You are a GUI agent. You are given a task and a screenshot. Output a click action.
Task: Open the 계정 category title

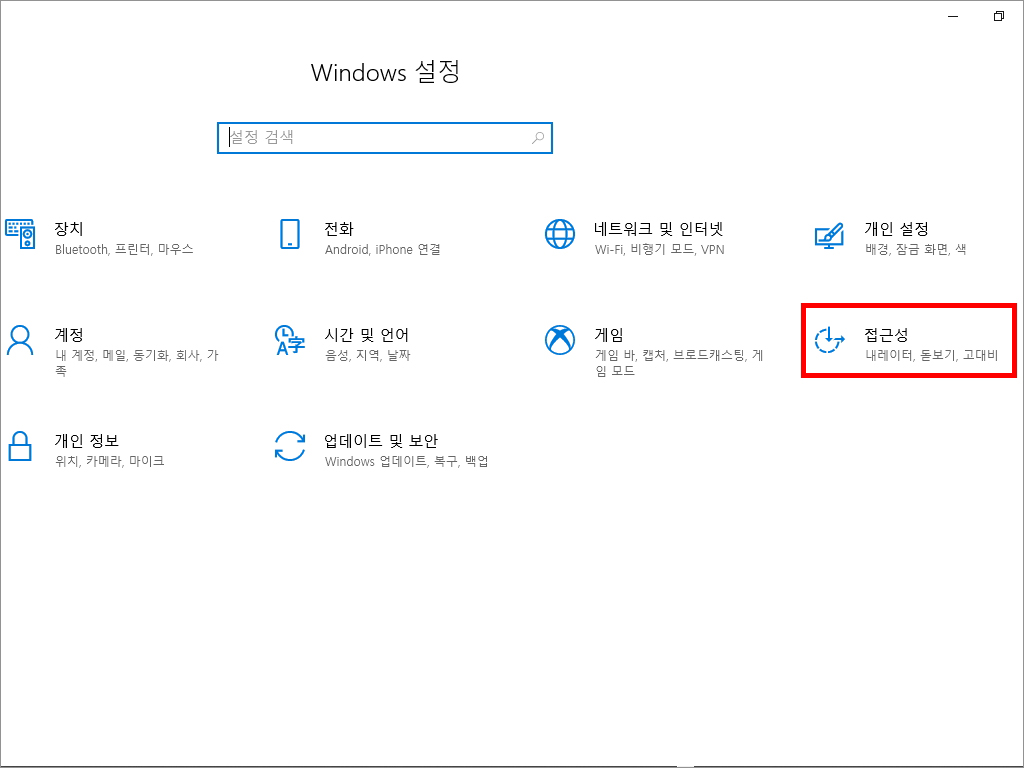tap(69, 334)
